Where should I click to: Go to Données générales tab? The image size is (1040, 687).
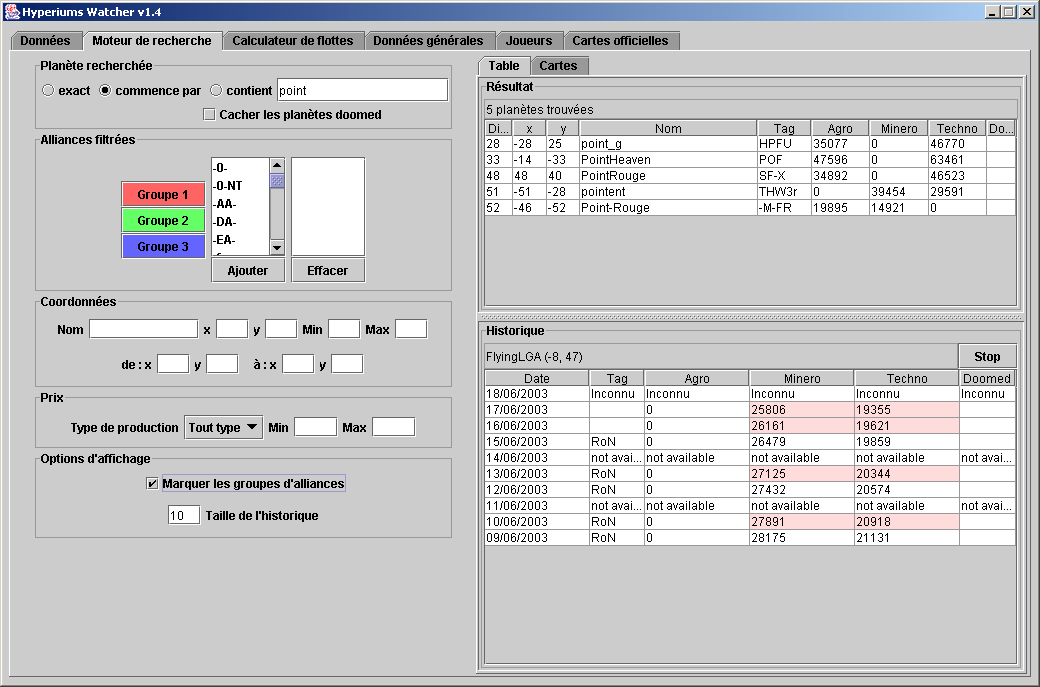click(x=428, y=40)
